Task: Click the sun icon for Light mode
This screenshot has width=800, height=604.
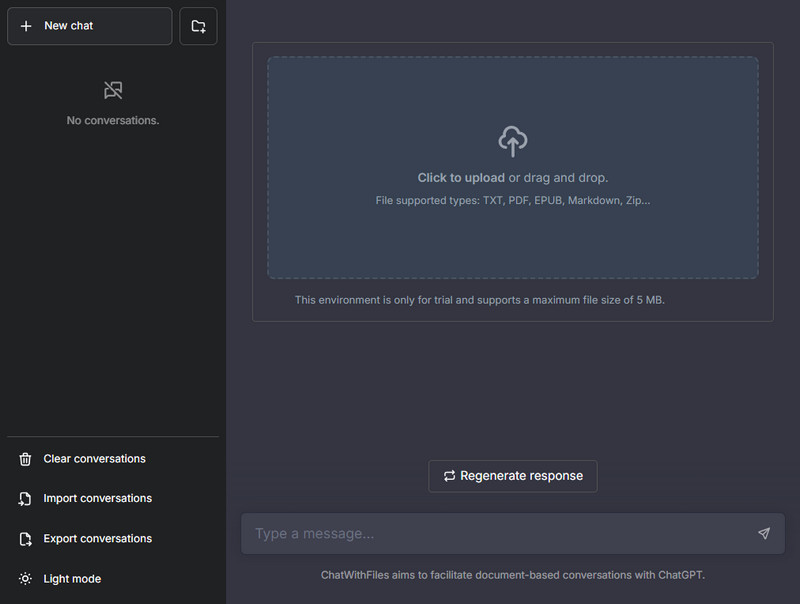Action: click(x=25, y=578)
